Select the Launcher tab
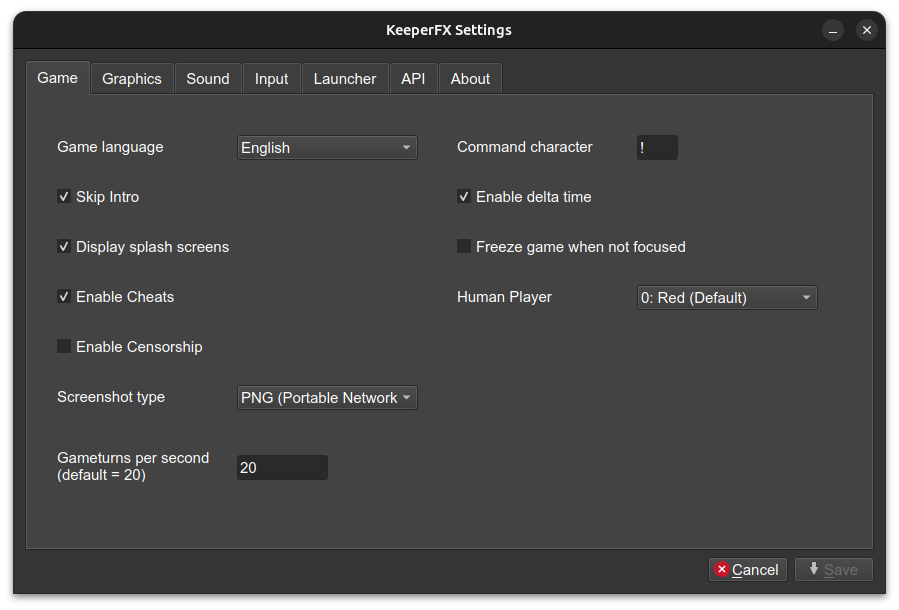 pyautogui.click(x=345, y=79)
